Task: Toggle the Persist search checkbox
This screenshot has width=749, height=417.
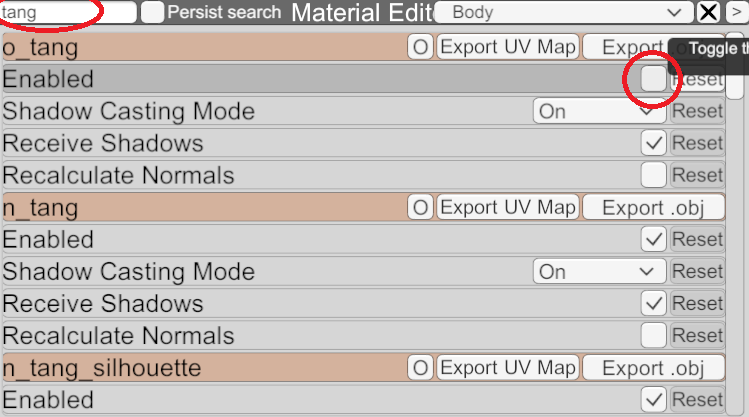Action: (153, 12)
